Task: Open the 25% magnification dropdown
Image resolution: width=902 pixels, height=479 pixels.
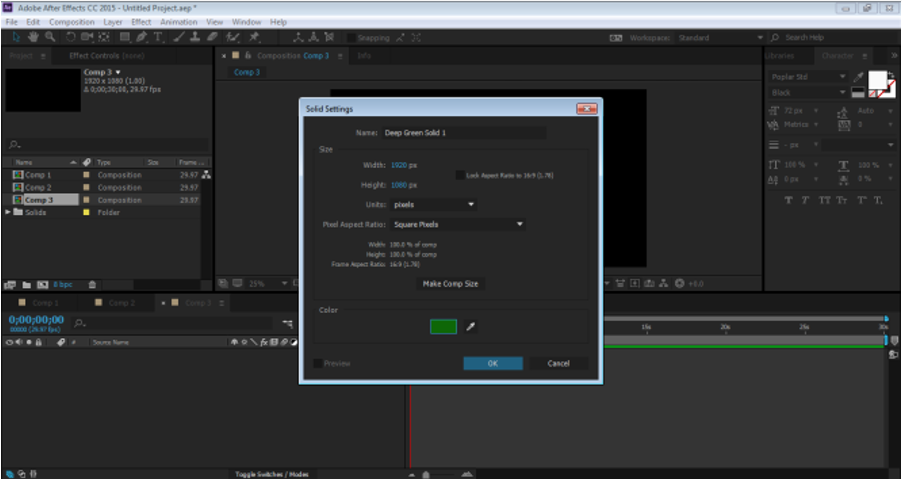Action: (268, 284)
